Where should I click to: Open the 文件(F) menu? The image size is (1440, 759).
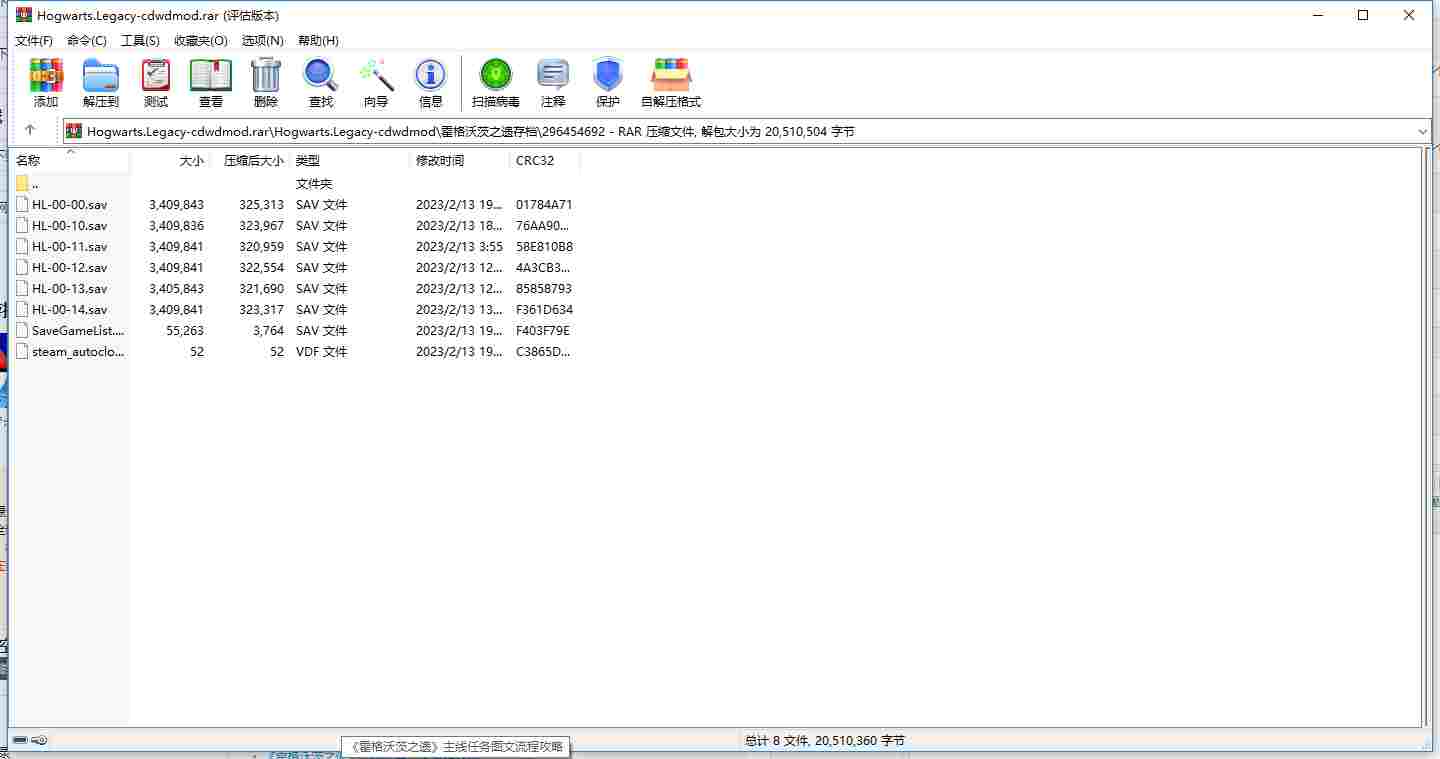[34, 41]
